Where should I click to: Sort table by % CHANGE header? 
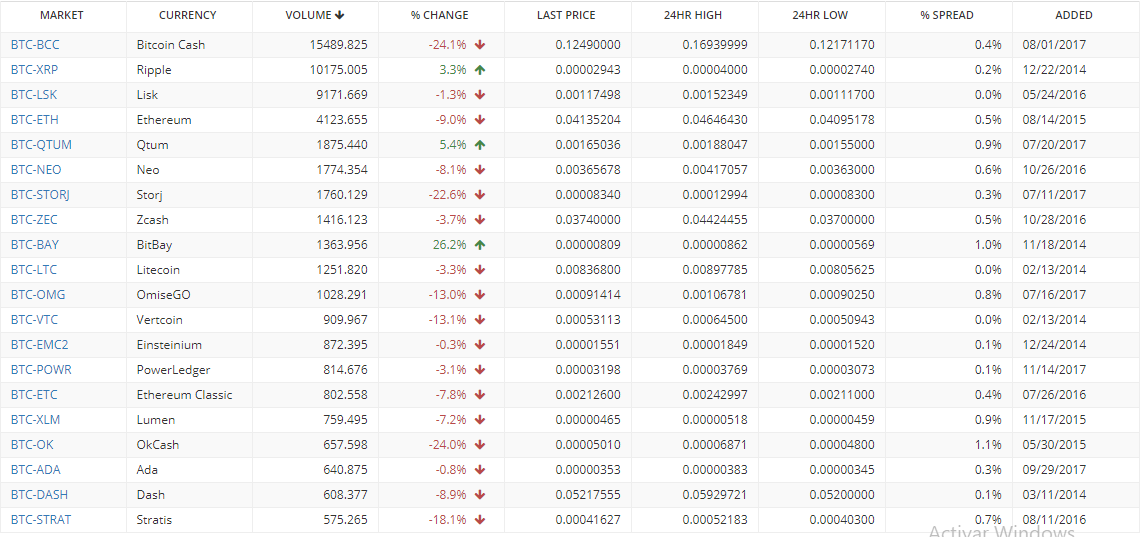click(440, 15)
